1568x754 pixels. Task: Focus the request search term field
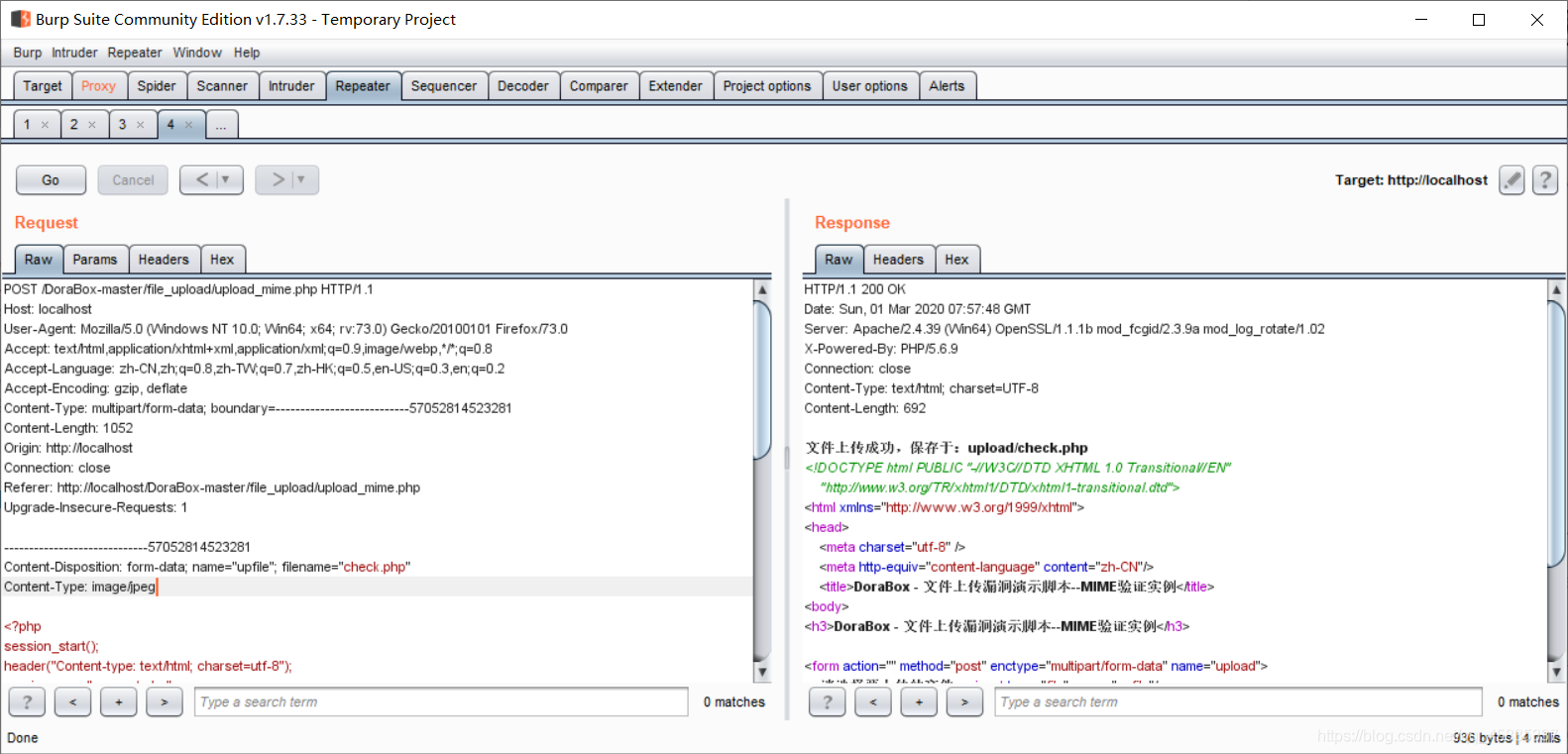coord(441,701)
